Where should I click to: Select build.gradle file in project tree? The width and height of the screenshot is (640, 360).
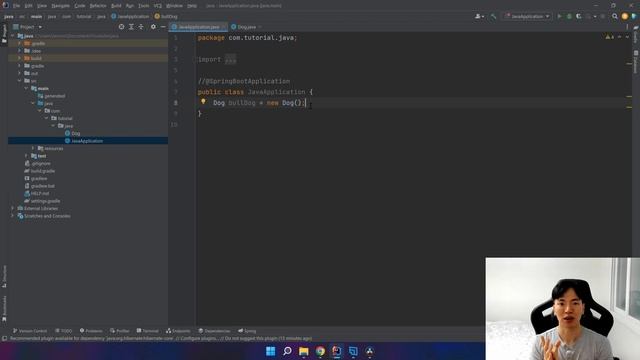click(40, 171)
